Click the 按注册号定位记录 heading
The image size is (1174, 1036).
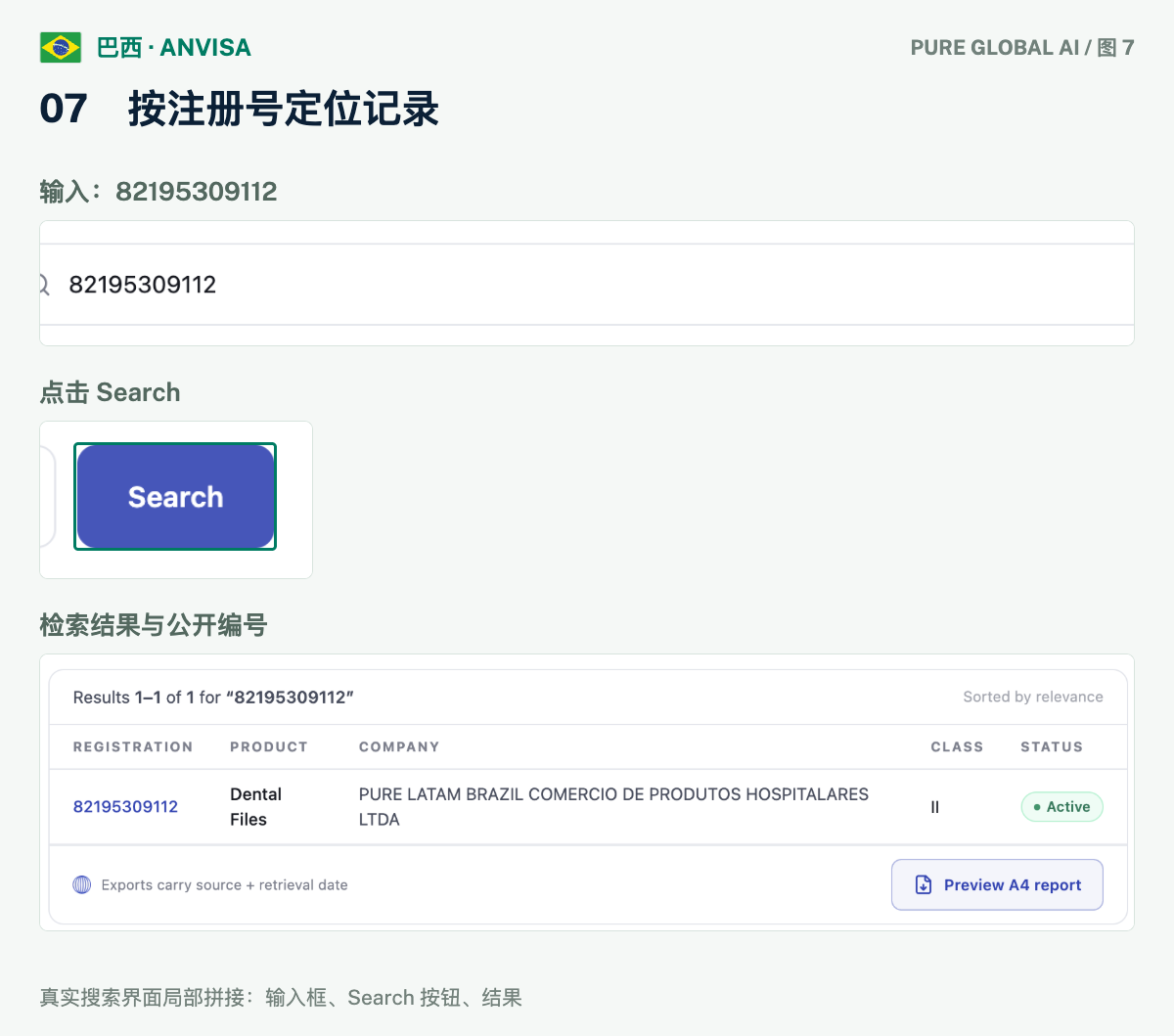pos(283,109)
